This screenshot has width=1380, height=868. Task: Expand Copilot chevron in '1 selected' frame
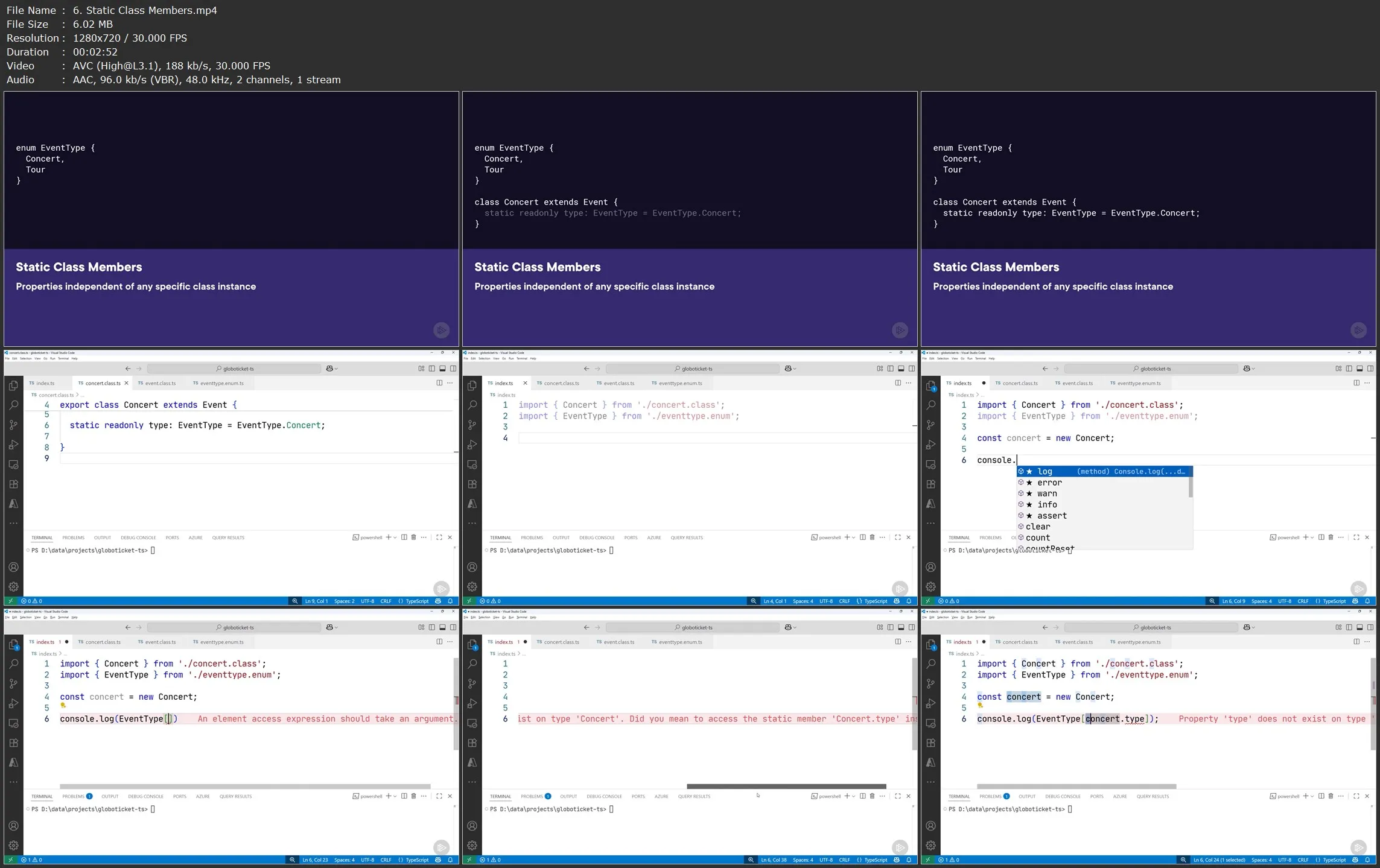pos(1254,627)
